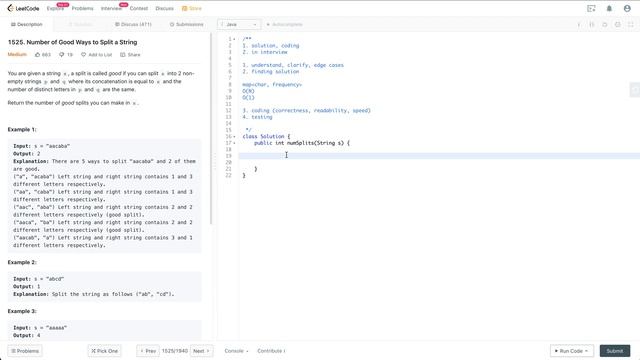Switch to the Discuss (471) tab
The image size is (640, 360).
point(133,24)
